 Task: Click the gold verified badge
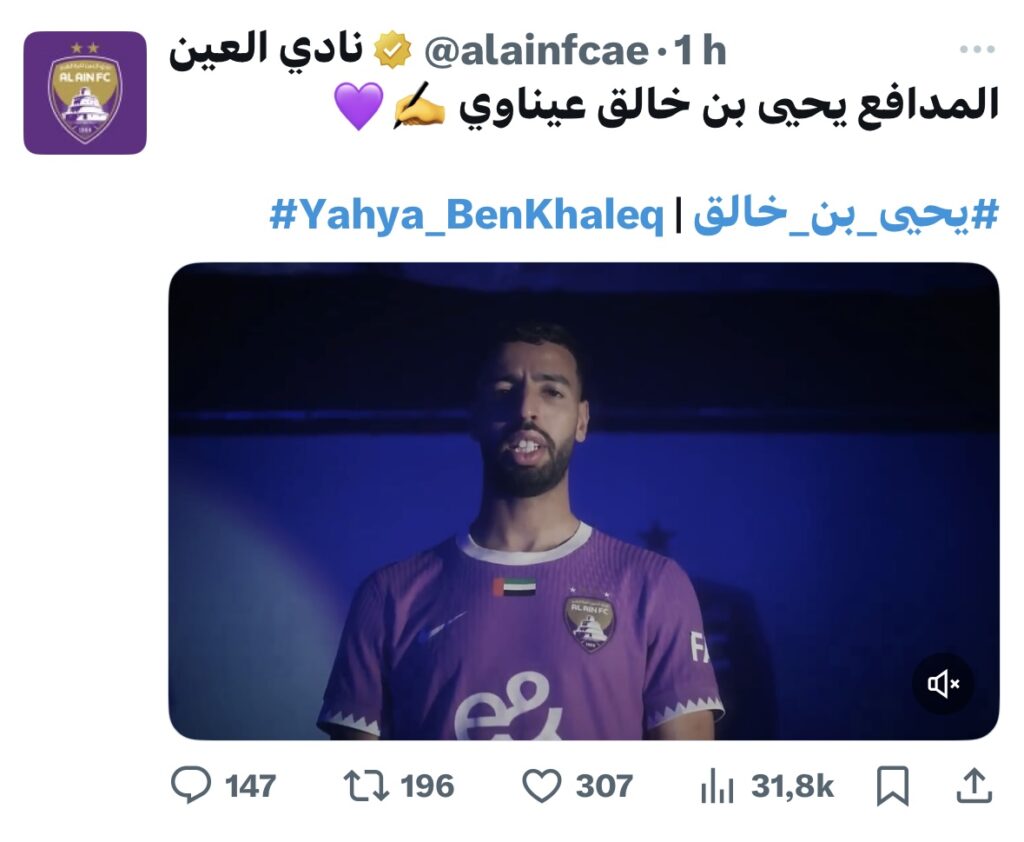pyautogui.click(x=392, y=52)
